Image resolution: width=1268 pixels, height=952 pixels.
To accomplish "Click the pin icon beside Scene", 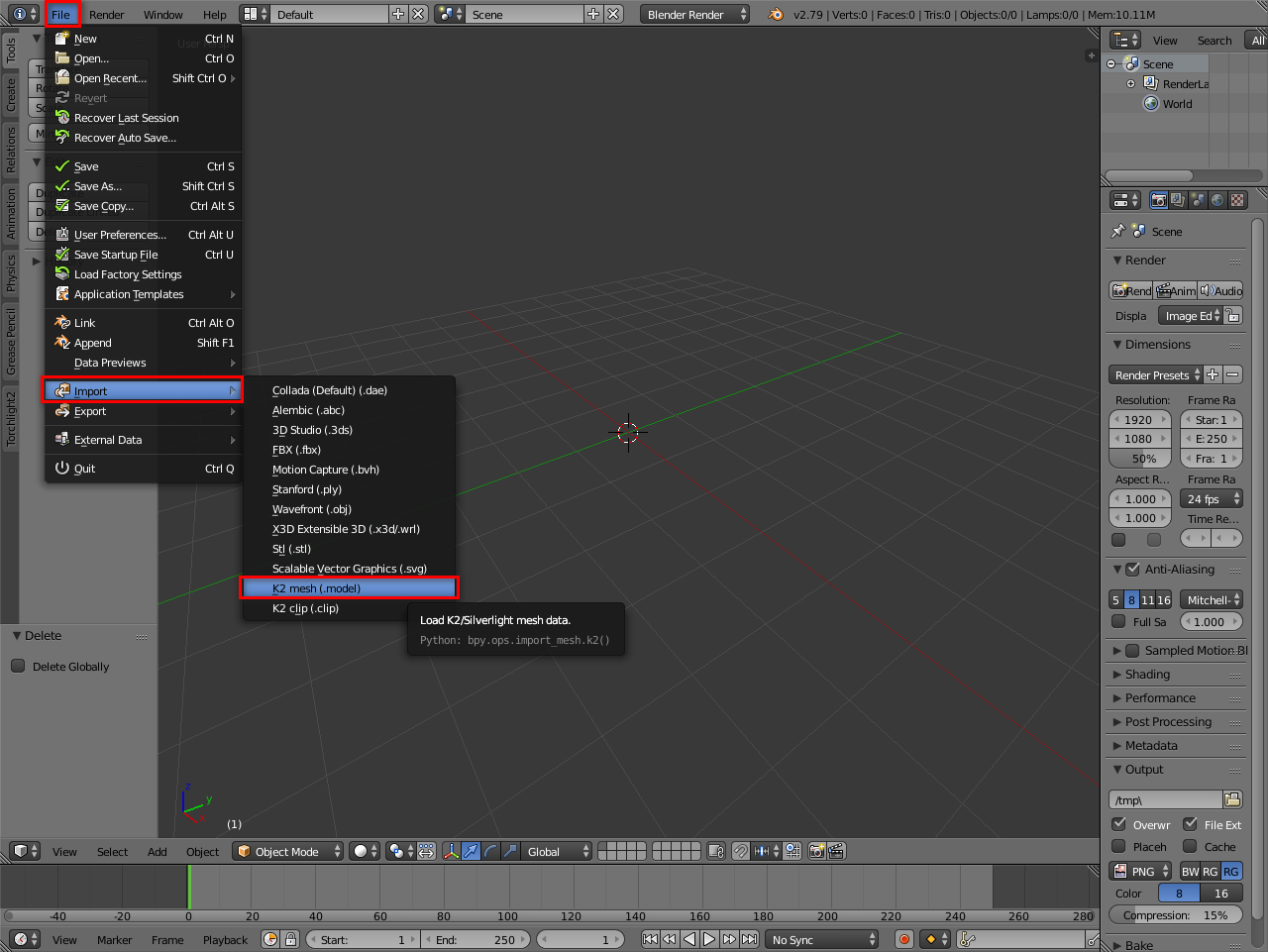I will (1118, 231).
